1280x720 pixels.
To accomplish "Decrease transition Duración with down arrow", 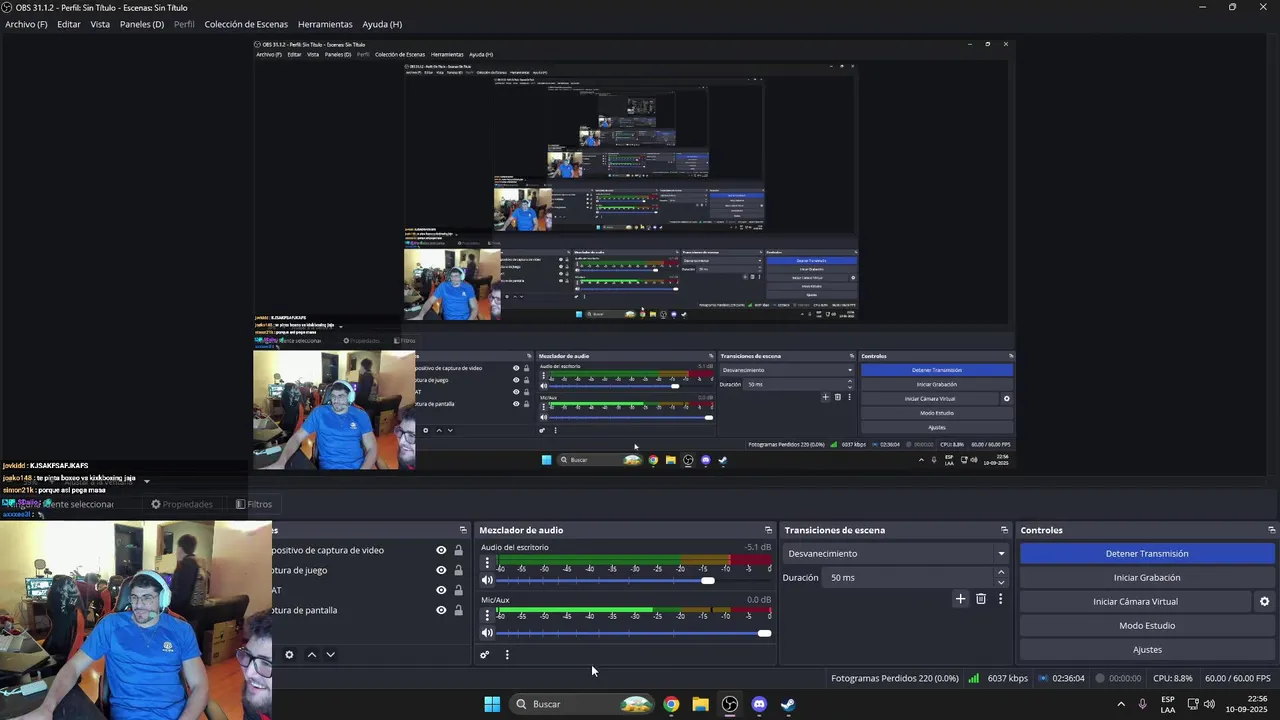I will (x=1001, y=582).
